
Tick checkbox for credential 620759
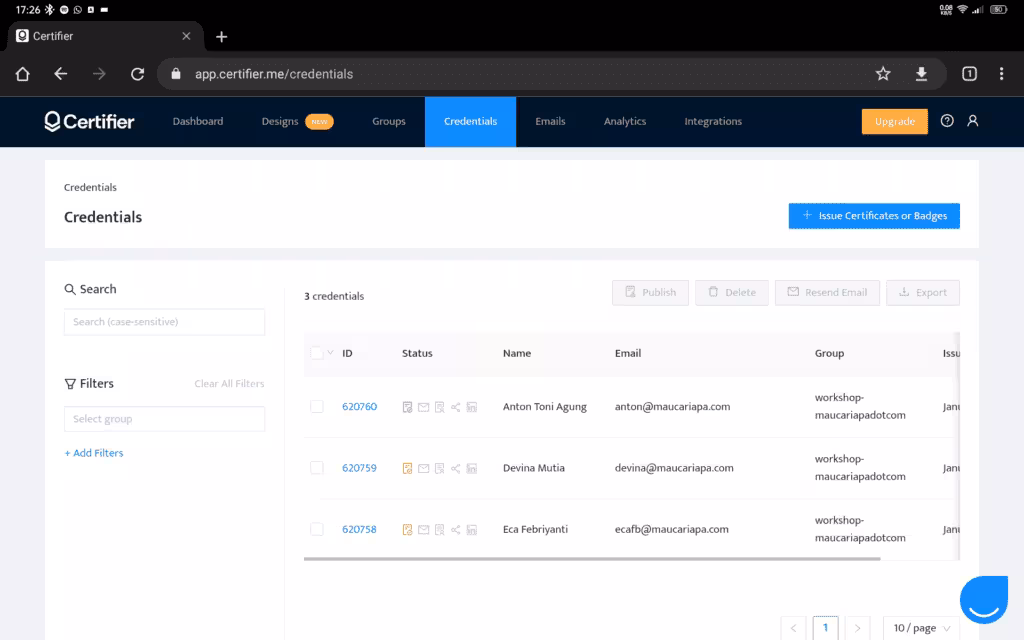tap(317, 468)
